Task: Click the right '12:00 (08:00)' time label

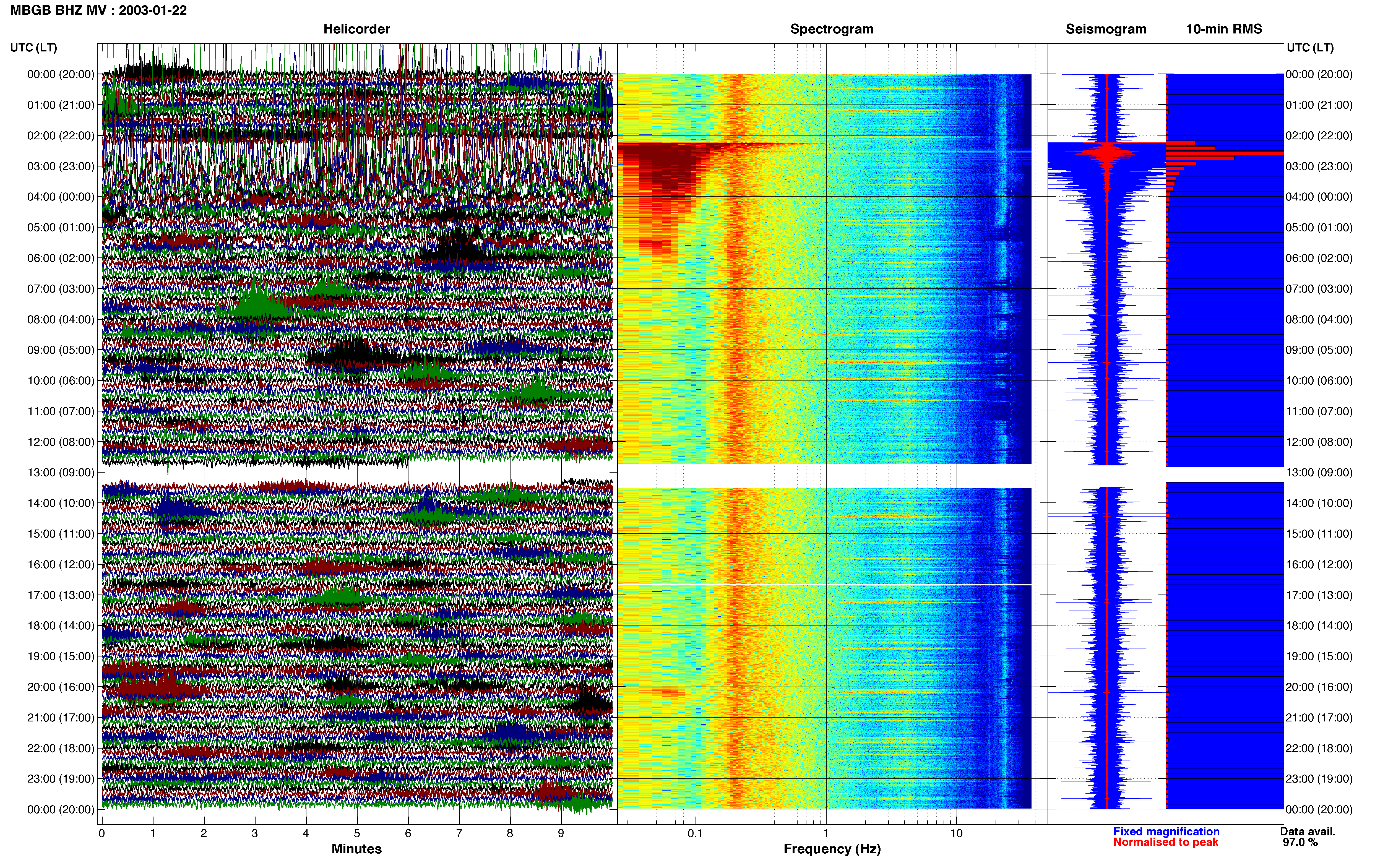Action: (x=1319, y=442)
